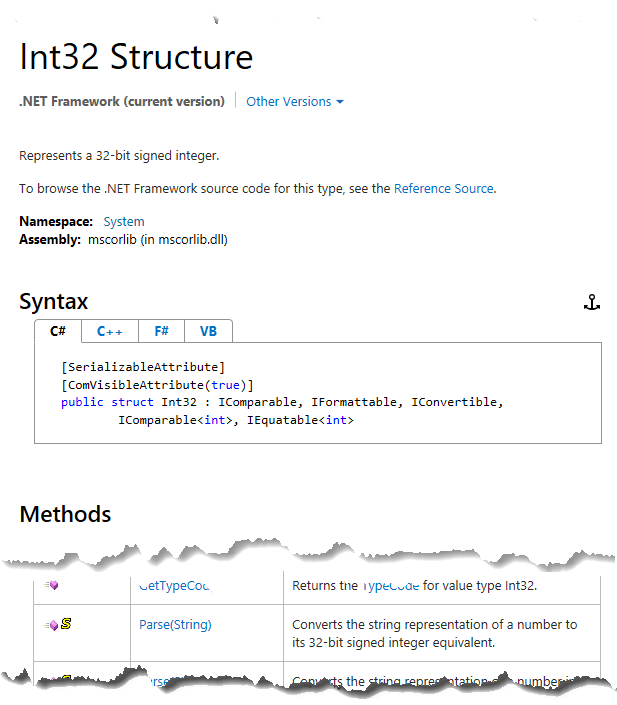This screenshot has height=705, width=617.
Task: Click the static S icon in Parse(String) row
Action: pos(66,623)
